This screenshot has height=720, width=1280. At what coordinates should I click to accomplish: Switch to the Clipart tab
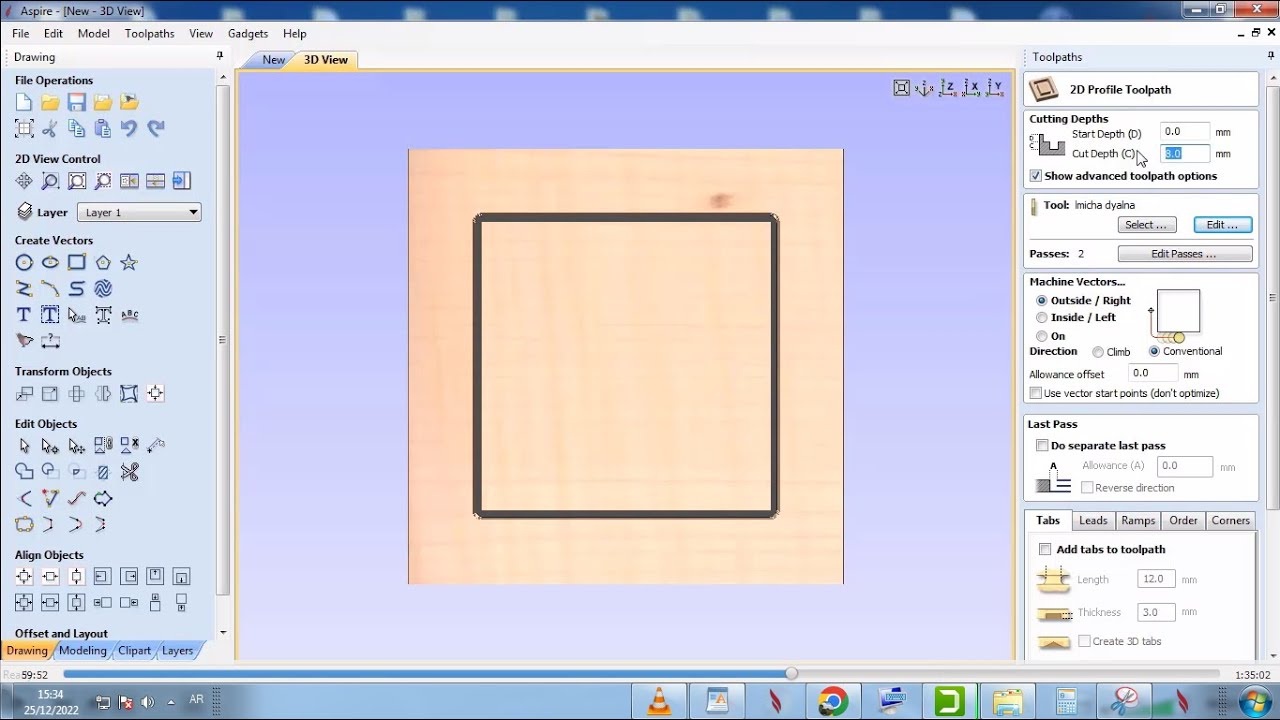134,650
